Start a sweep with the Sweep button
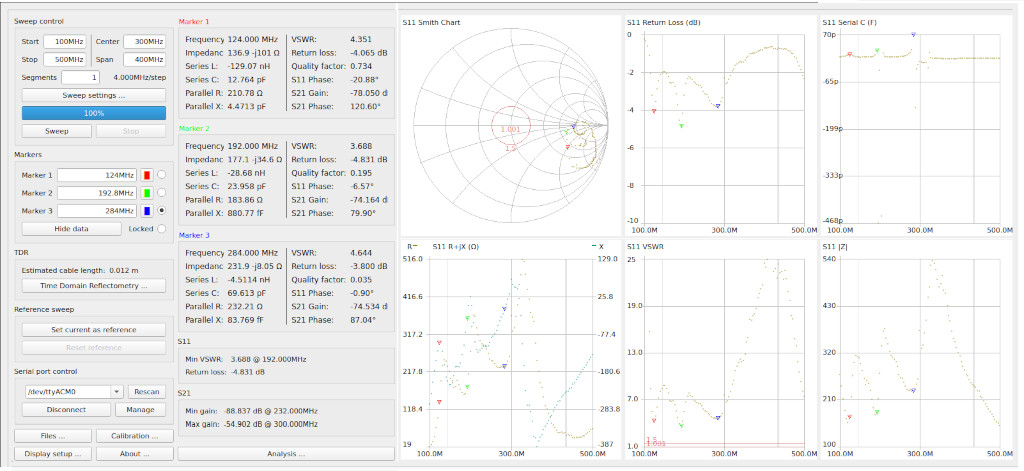1024x471 pixels. coord(57,131)
